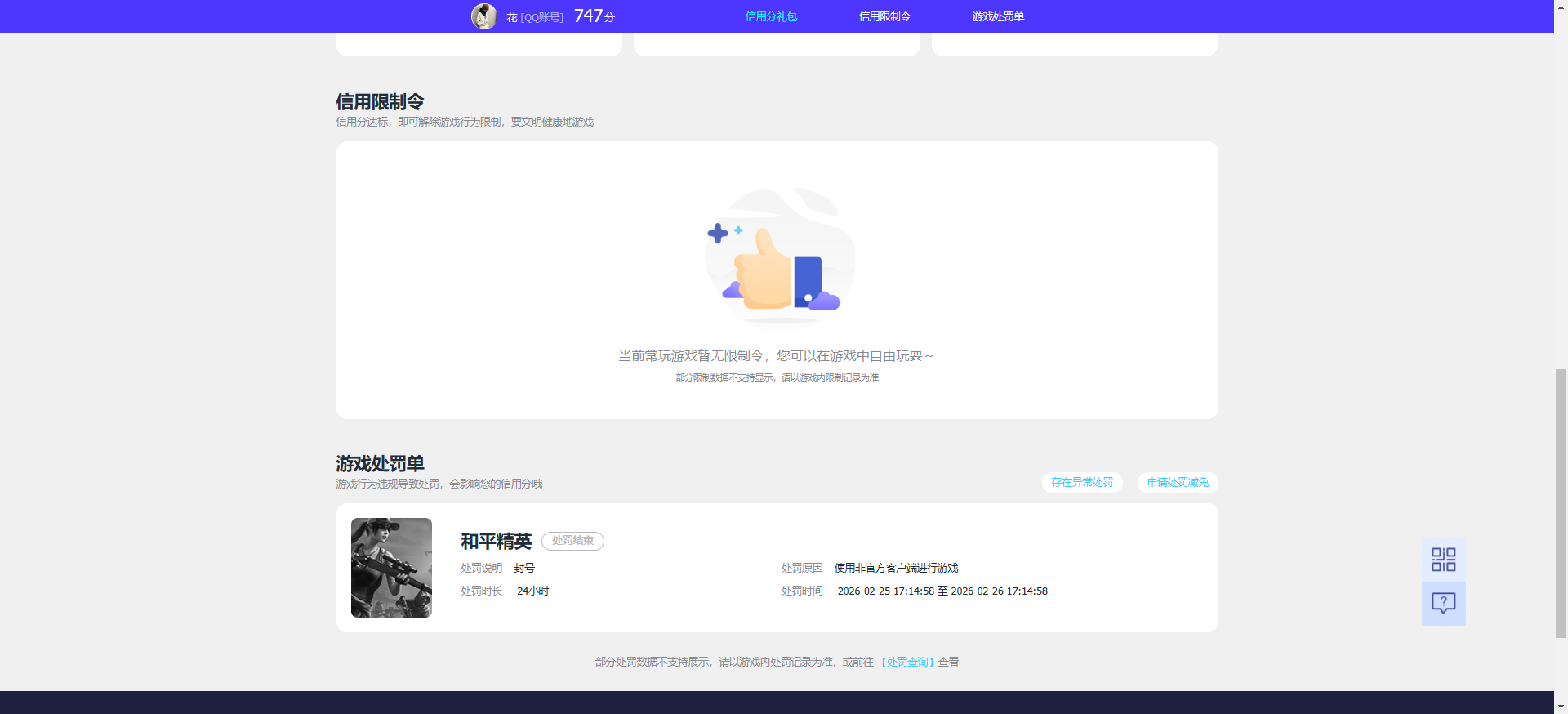The width and height of the screenshot is (1568, 714).
Task: Click the punishment reason 使用非官方客户端进行游戏
Action: tap(896, 568)
